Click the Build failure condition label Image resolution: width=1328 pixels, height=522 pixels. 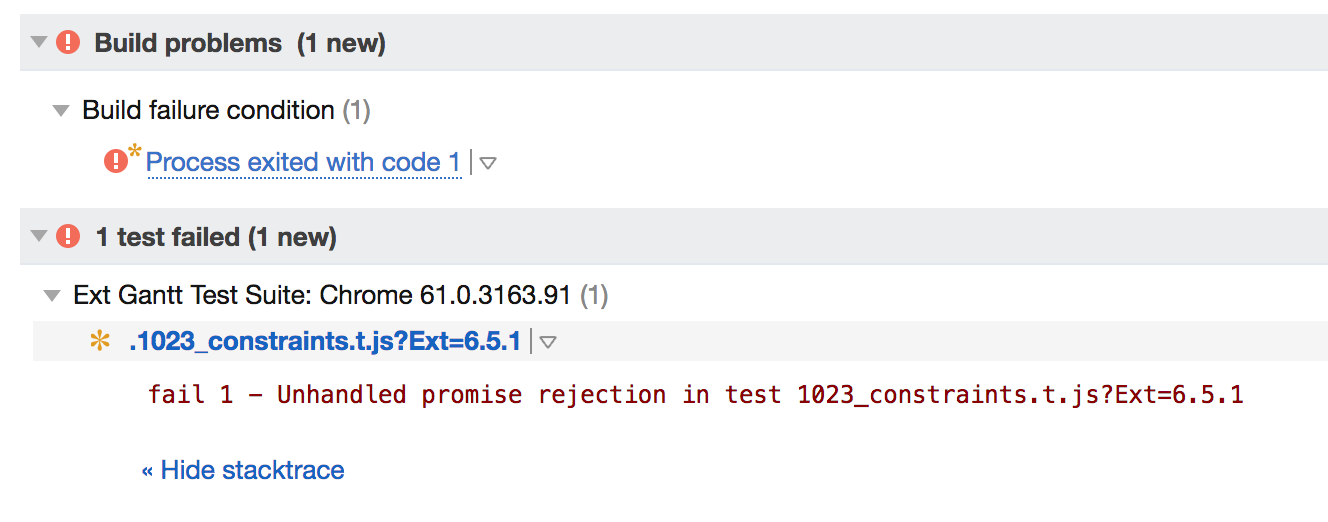208,110
